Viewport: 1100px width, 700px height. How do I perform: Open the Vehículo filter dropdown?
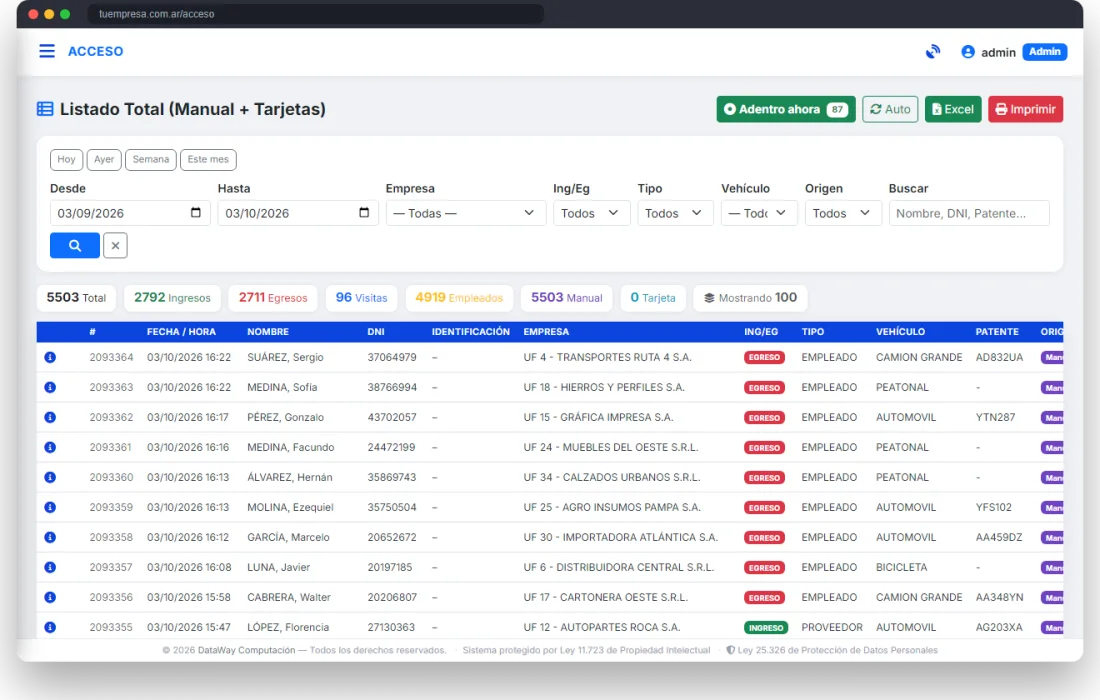point(759,213)
